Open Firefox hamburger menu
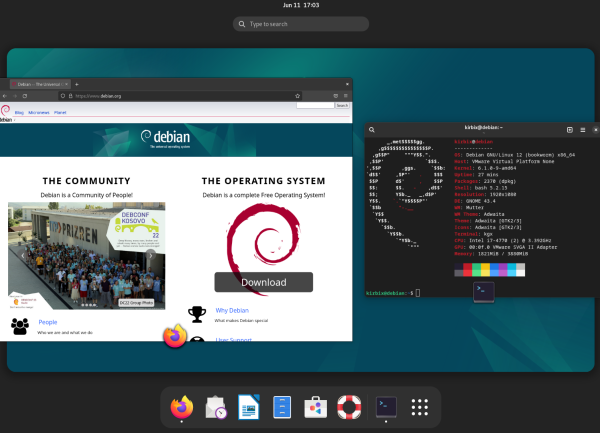This screenshot has height=433, width=600. point(346,96)
